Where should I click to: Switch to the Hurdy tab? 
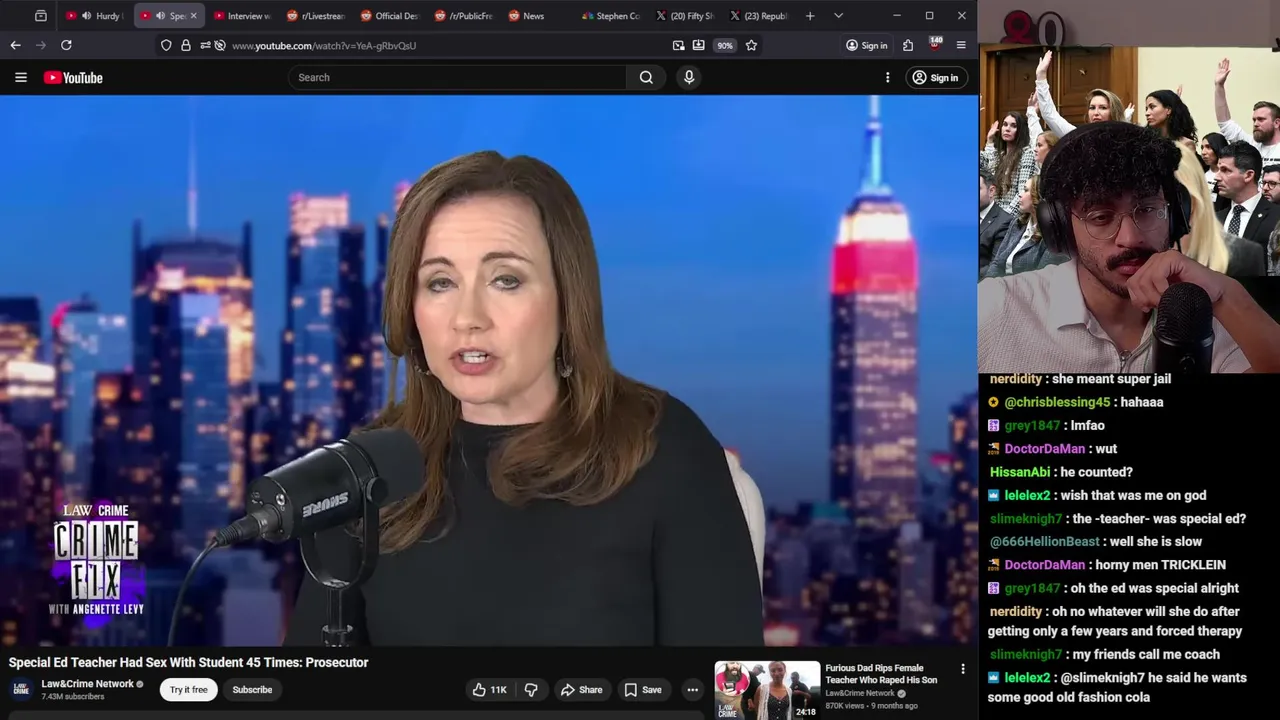coord(96,16)
